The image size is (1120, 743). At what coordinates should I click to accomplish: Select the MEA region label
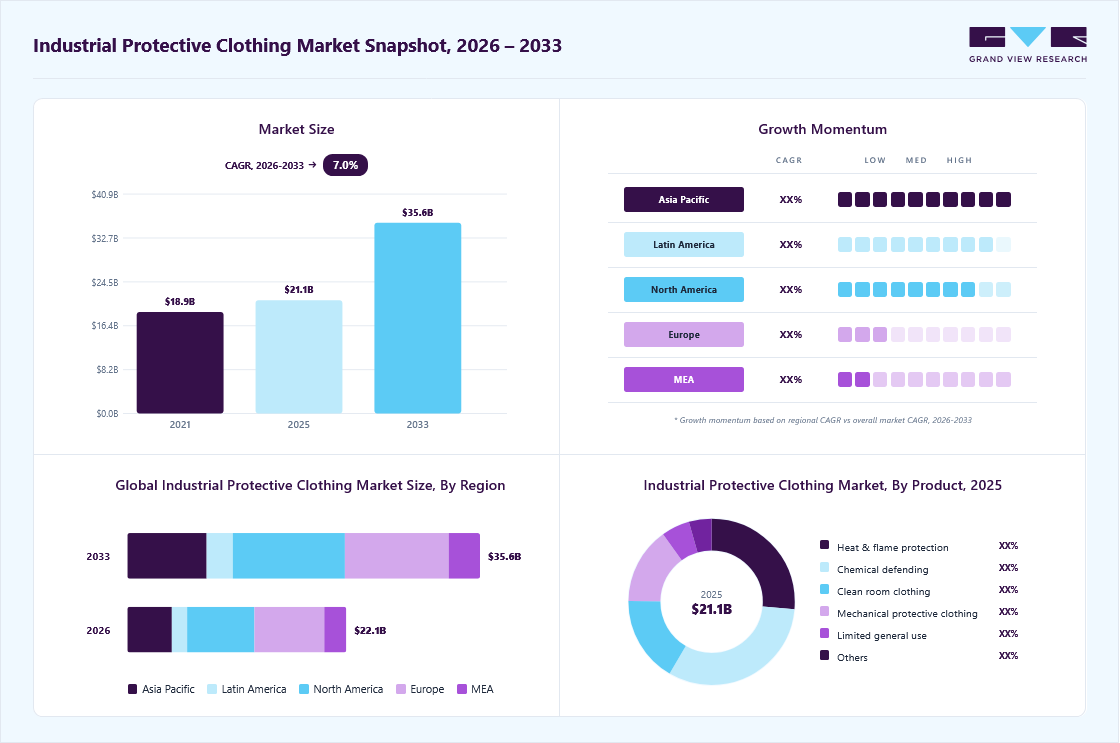tap(684, 379)
